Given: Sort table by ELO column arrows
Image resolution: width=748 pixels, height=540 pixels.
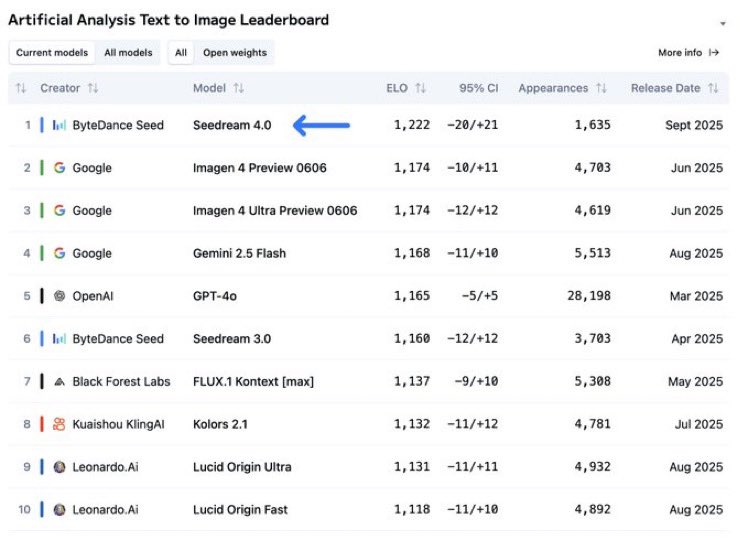Looking at the screenshot, I should tap(420, 88).
